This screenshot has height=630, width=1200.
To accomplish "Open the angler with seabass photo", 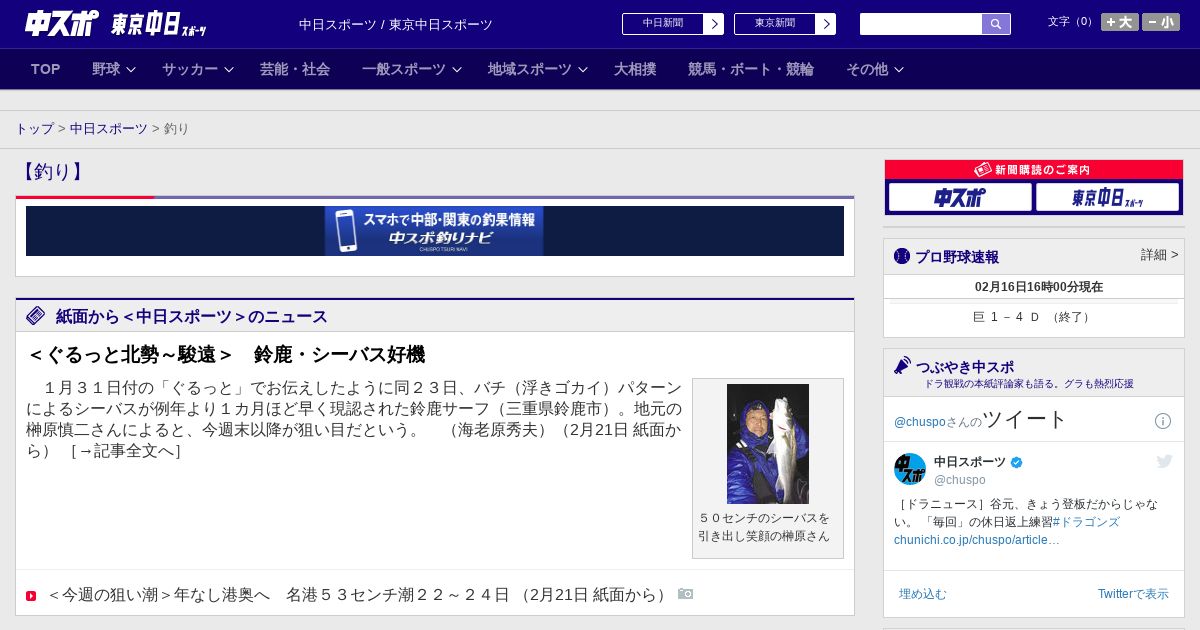I will (x=768, y=443).
